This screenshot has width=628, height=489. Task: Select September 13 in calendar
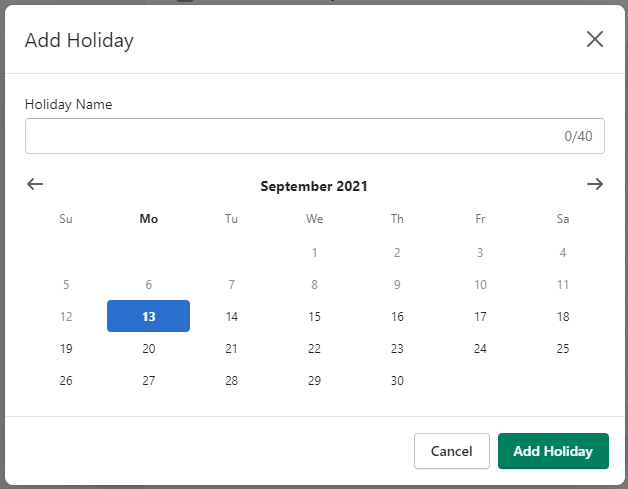click(x=148, y=317)
